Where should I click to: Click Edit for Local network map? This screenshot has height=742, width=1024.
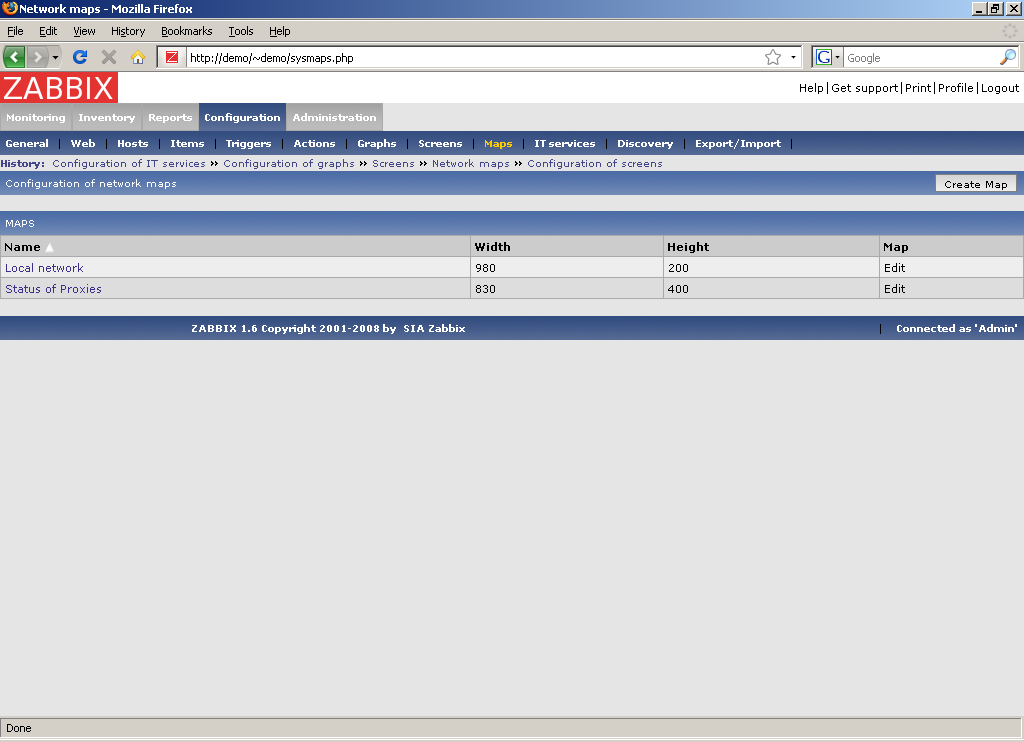[x=895, y=268]
